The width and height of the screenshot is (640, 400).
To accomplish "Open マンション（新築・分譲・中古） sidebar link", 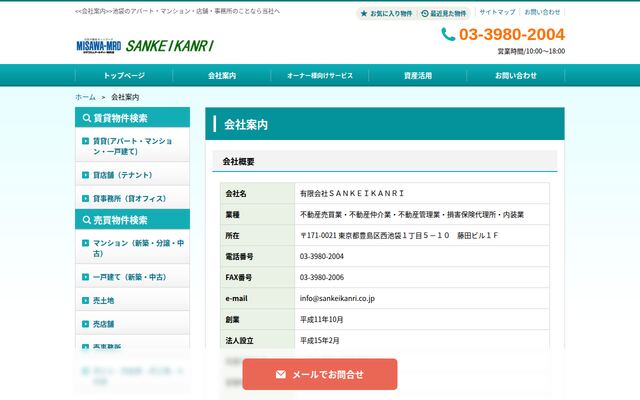I will click(133, 248).
